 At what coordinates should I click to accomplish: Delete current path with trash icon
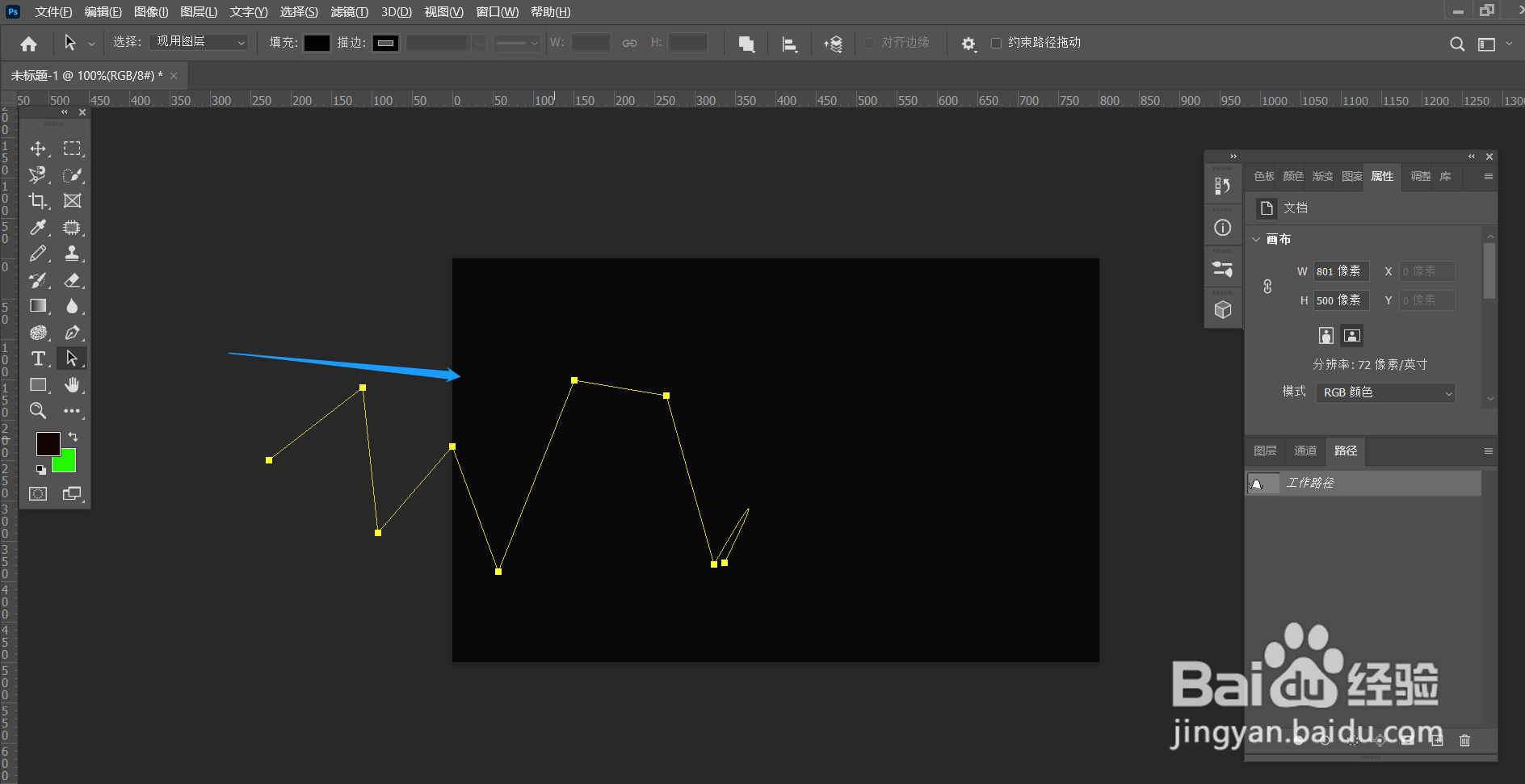(x=1465, y=740)
